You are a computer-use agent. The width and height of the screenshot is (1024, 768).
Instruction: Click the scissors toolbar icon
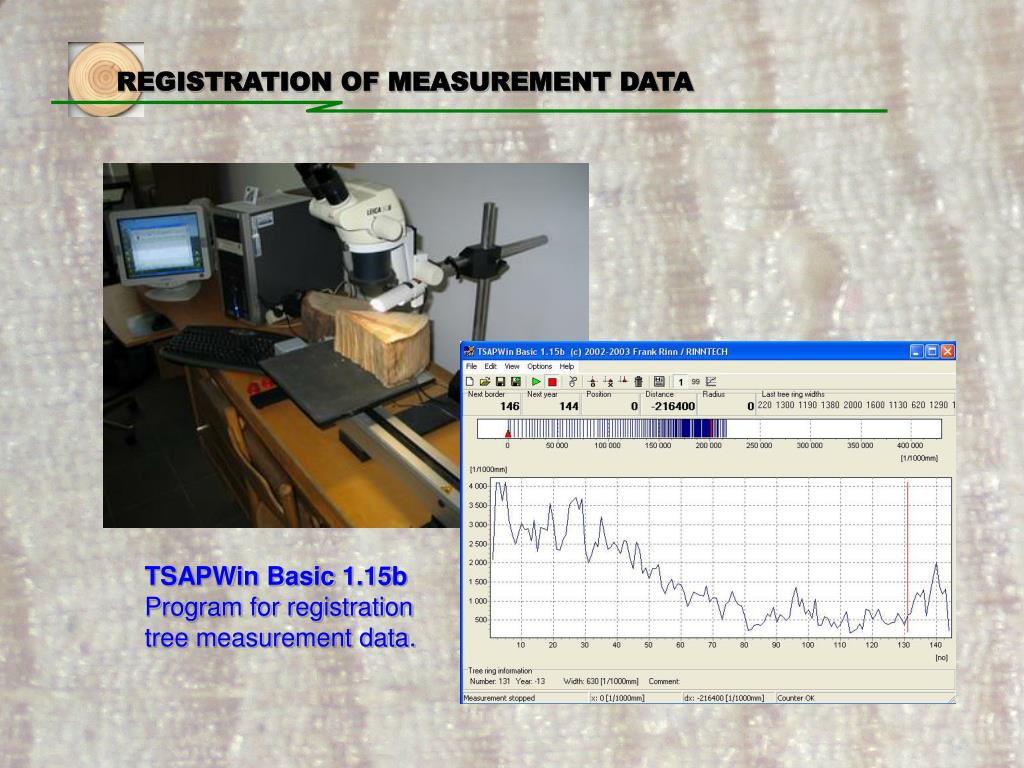pos(573,381)
